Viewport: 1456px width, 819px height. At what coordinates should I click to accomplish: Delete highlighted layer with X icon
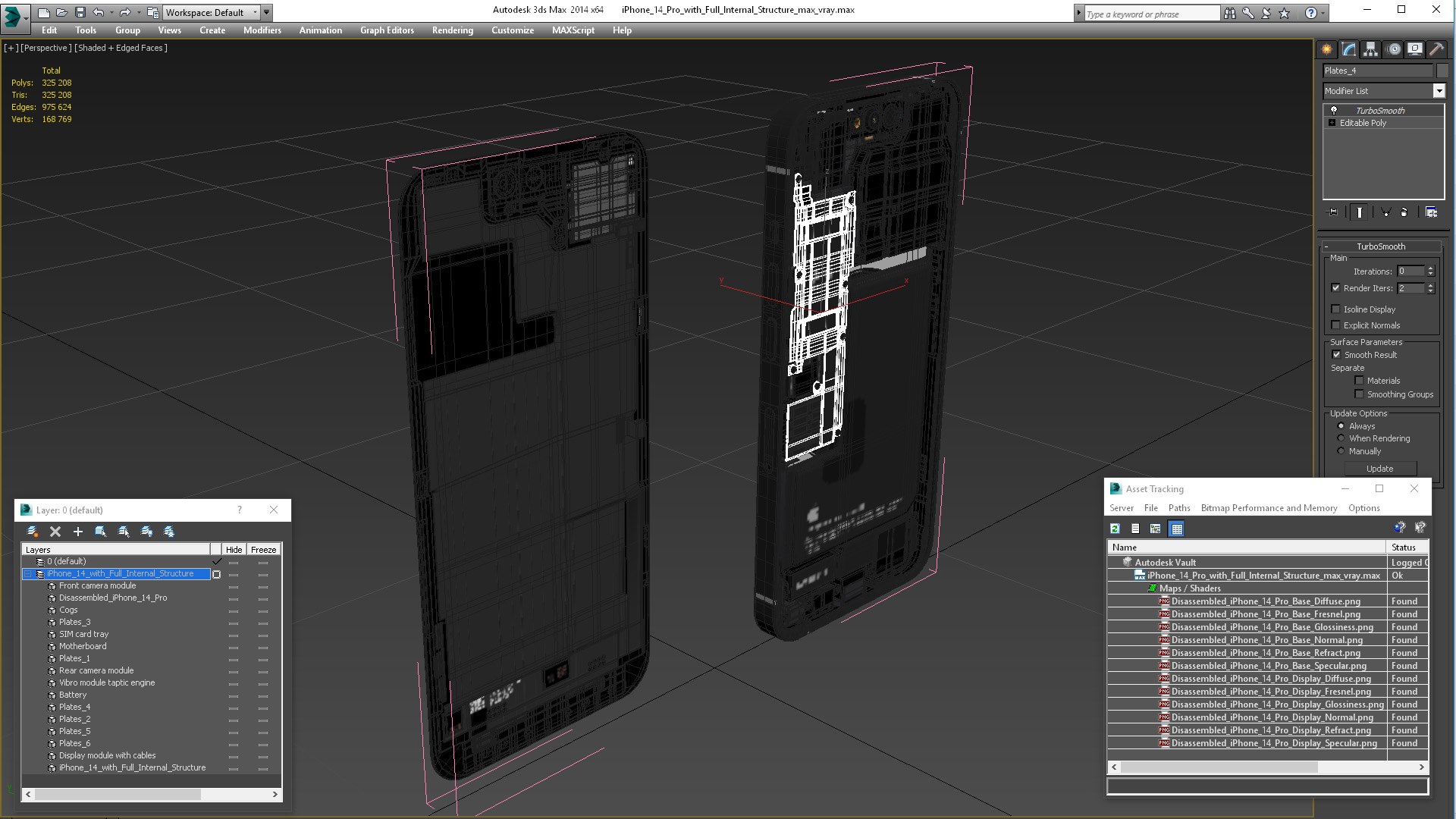pyautogui.click(x=55, y=532)
